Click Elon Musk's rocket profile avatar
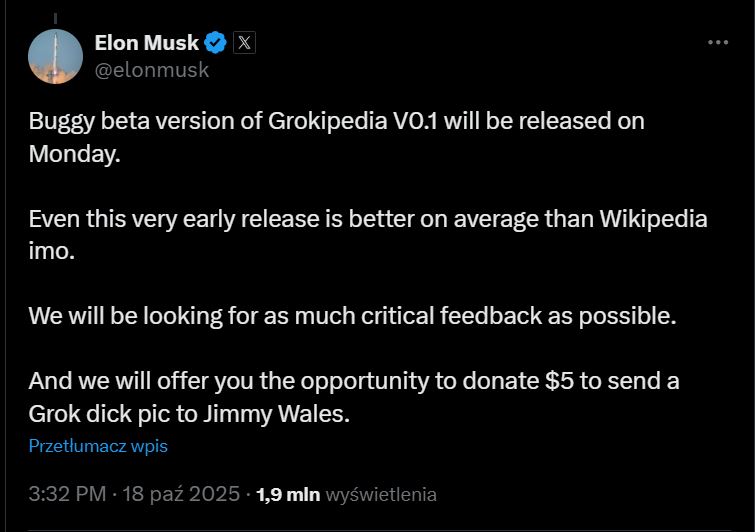The height and width of the screenshot is (532, 755). click(x=54, y=56)
